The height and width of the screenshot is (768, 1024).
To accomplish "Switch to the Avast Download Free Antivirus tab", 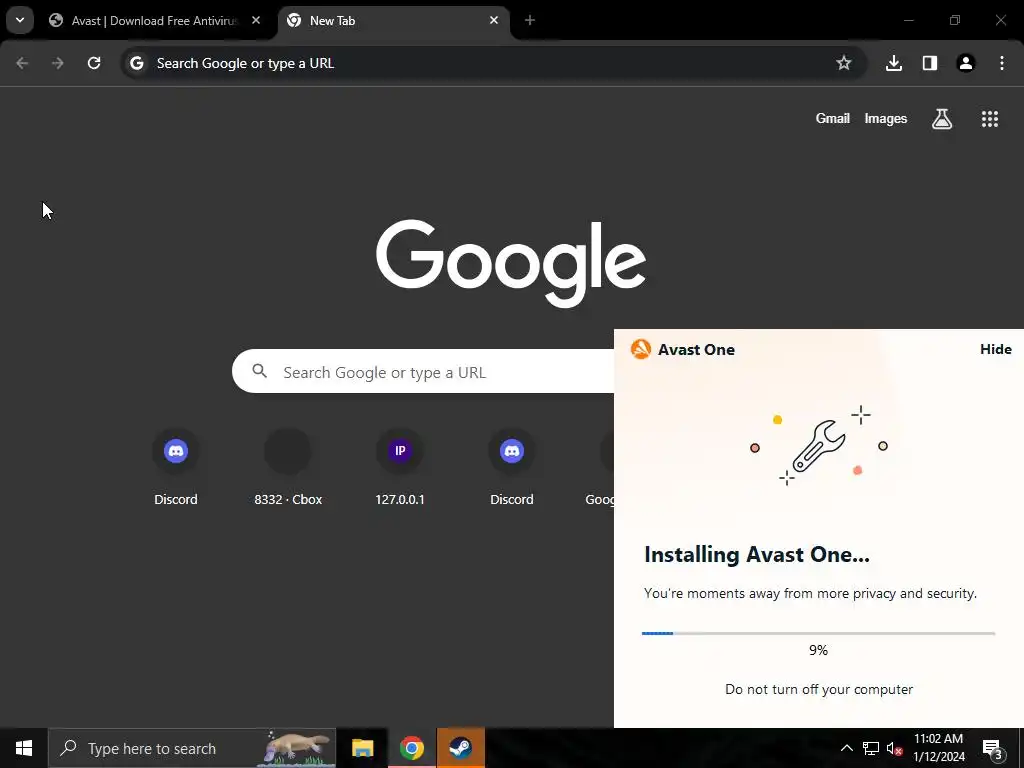I will tap(154, 21).
